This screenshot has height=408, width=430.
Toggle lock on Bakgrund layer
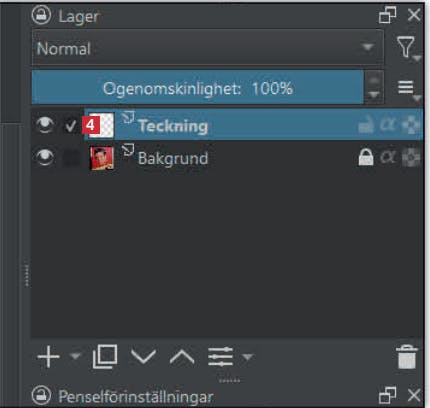366,157
